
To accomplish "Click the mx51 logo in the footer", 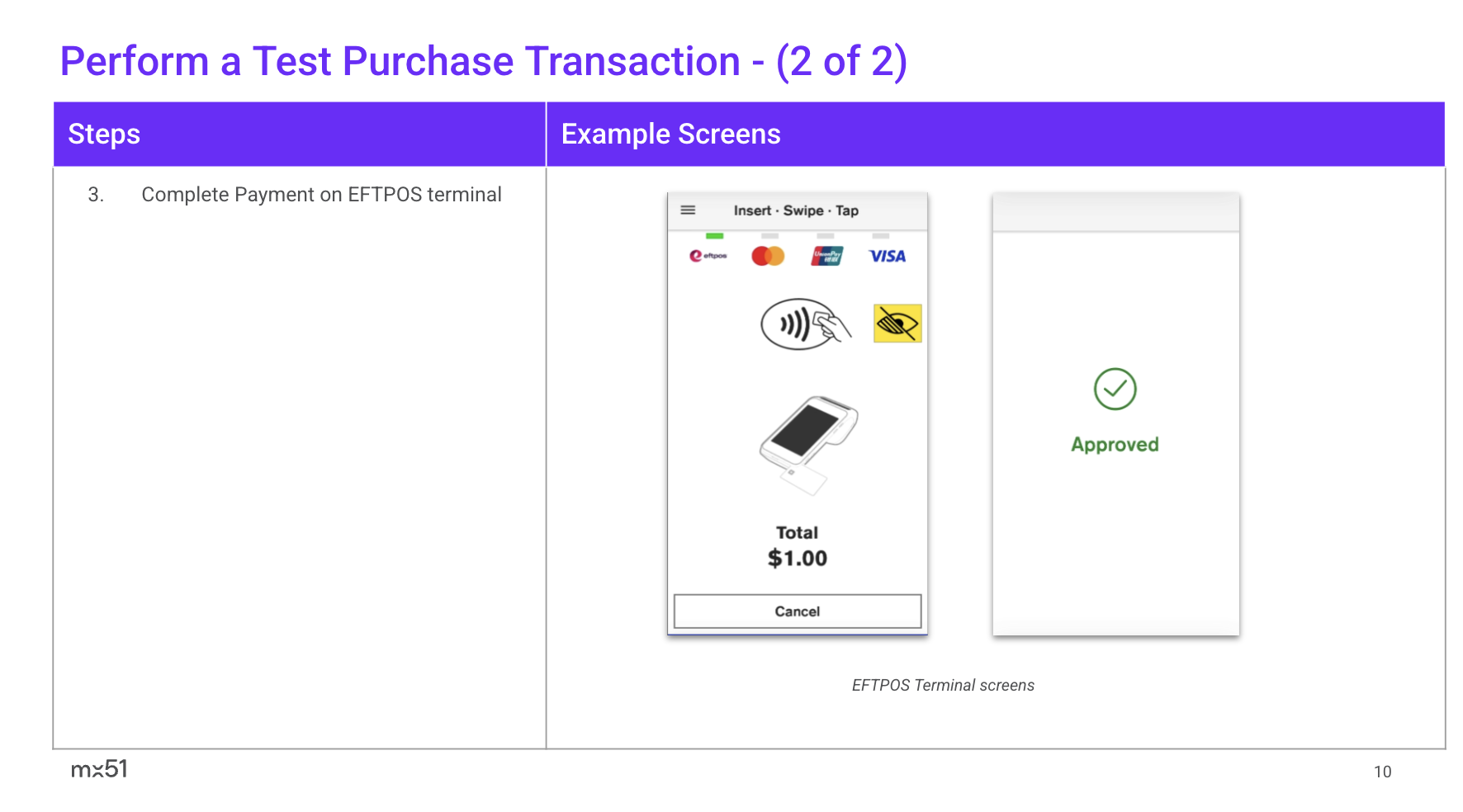I will [x=99, y=769].
